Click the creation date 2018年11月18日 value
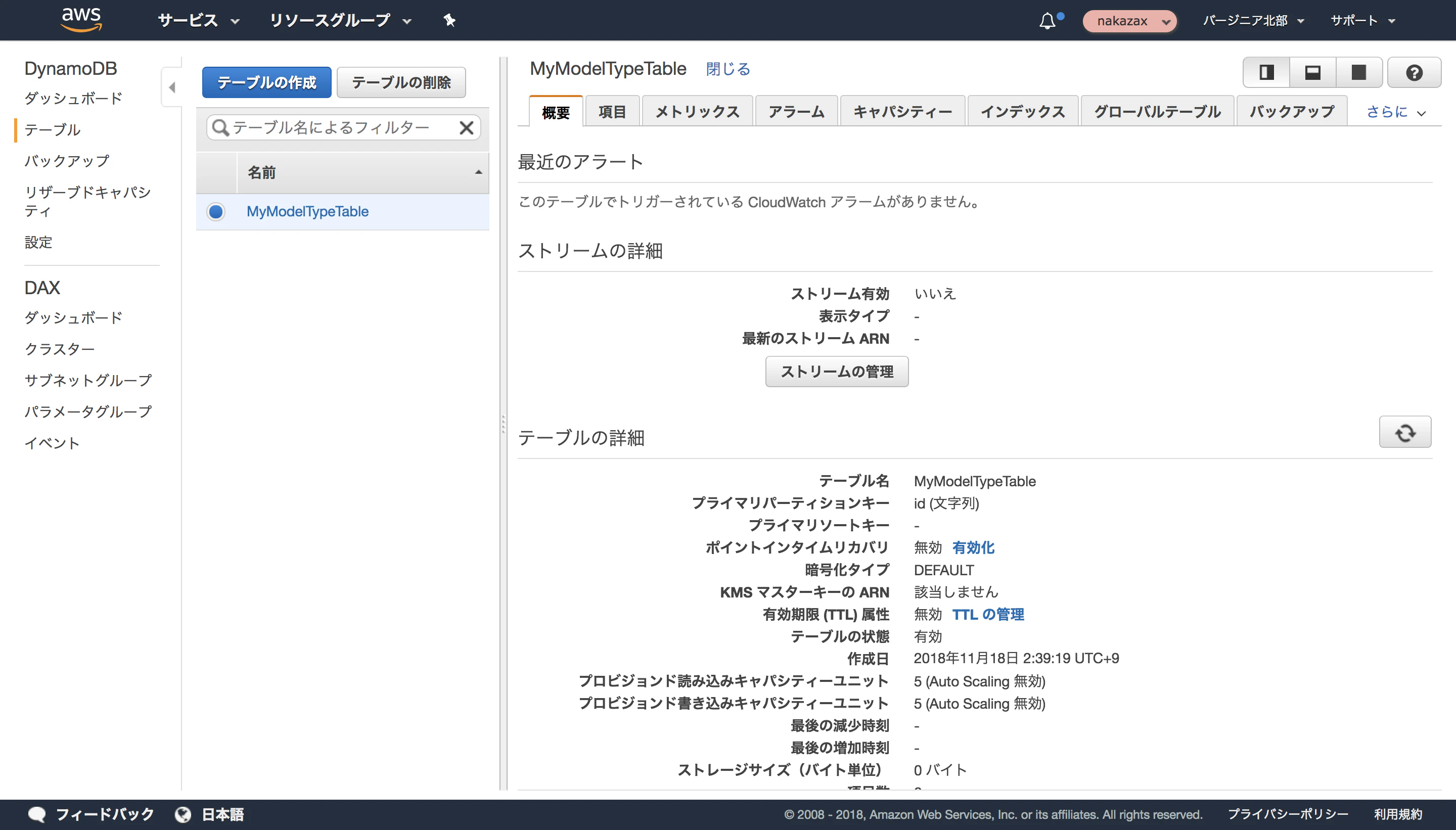Screen dimensions: 1456x830 coord(1016,659)
